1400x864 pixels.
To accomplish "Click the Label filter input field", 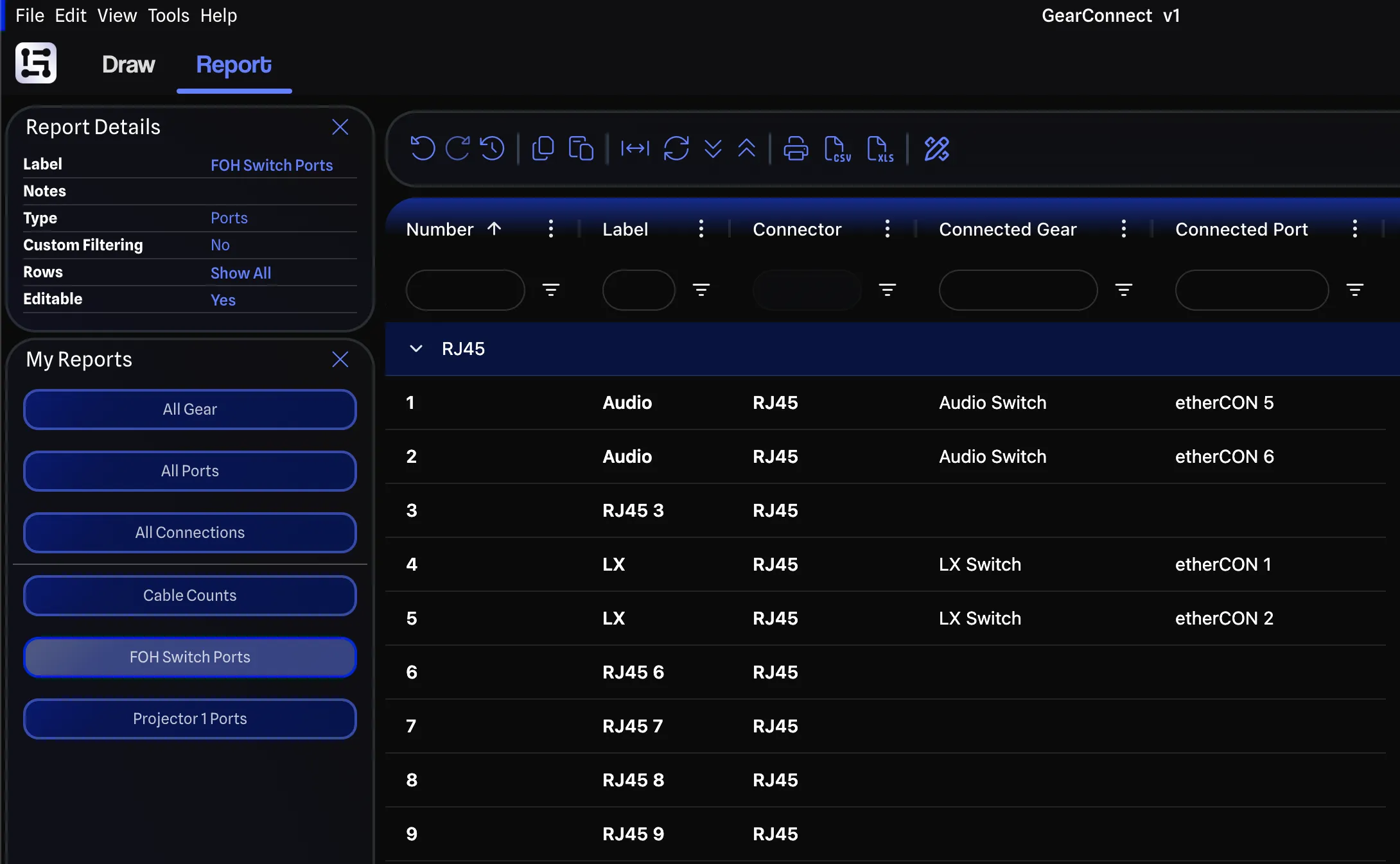I will [639, 290].
